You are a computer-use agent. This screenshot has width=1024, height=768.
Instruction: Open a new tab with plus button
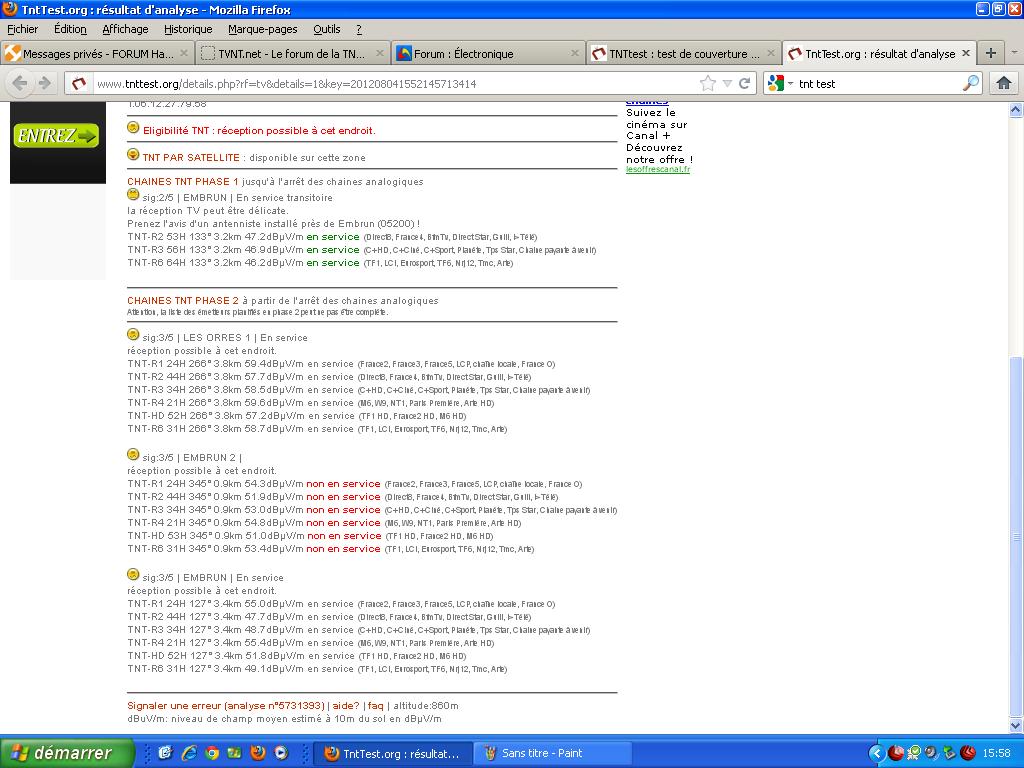[991, 54]
